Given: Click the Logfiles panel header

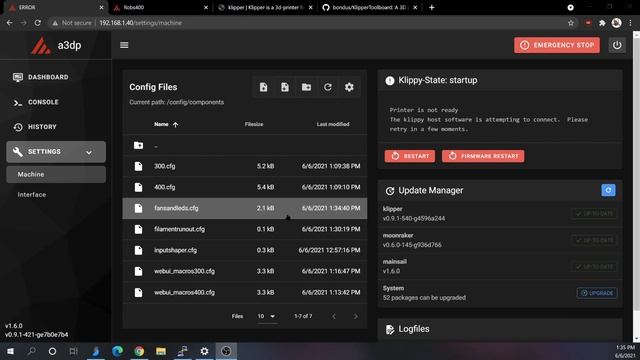Looking at the screenshot, I should [x=500, y=329].
